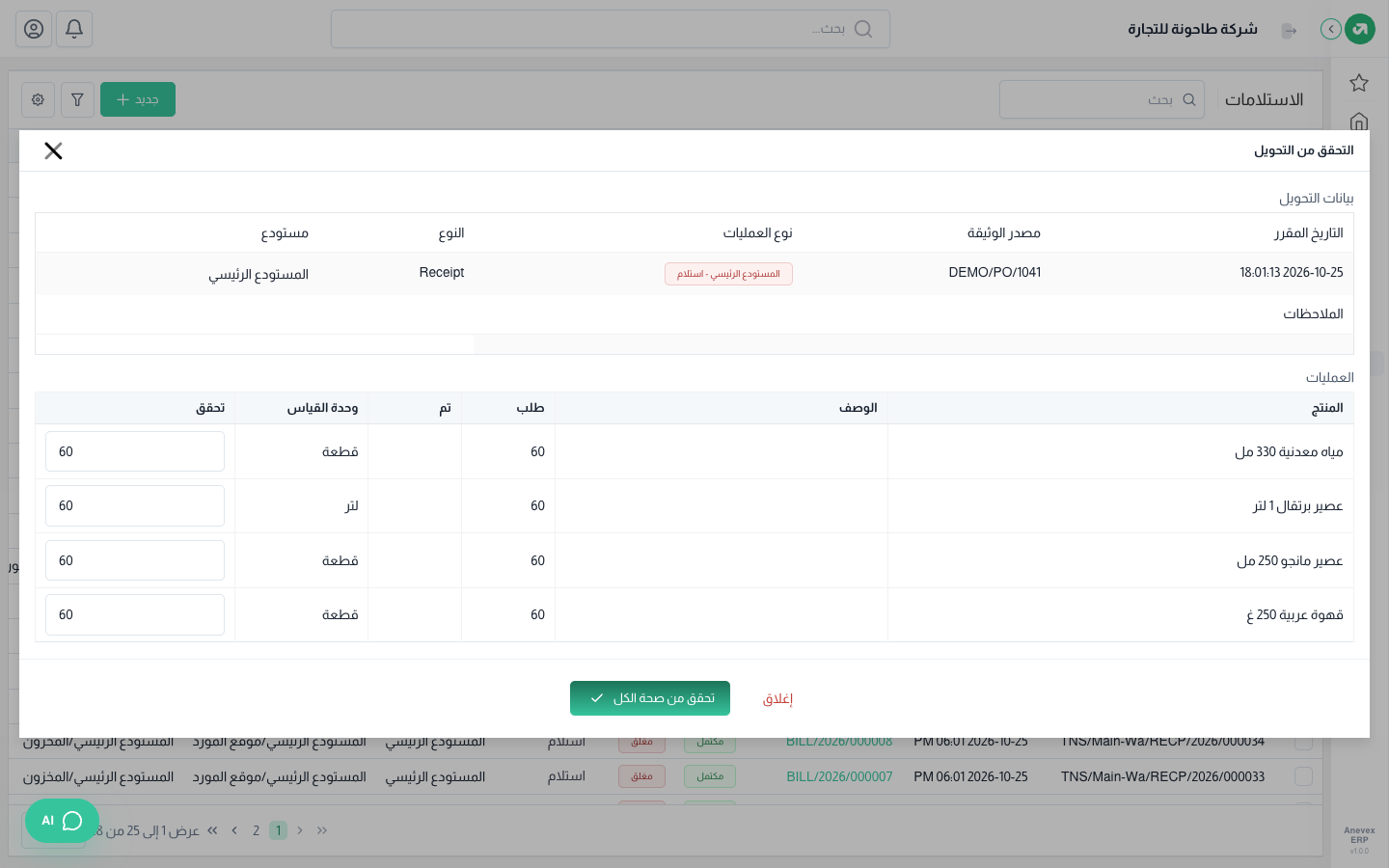Click the تحقق من صحة الكل button

650,698
